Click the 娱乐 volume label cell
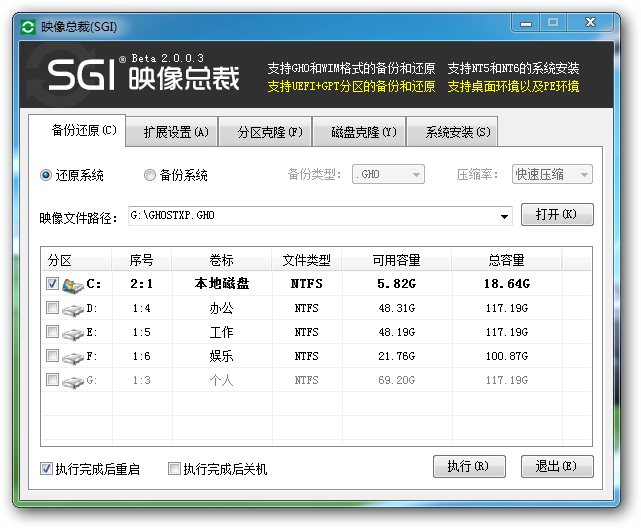The height and width of the screenshot is (528, 641). coord(222,356)
